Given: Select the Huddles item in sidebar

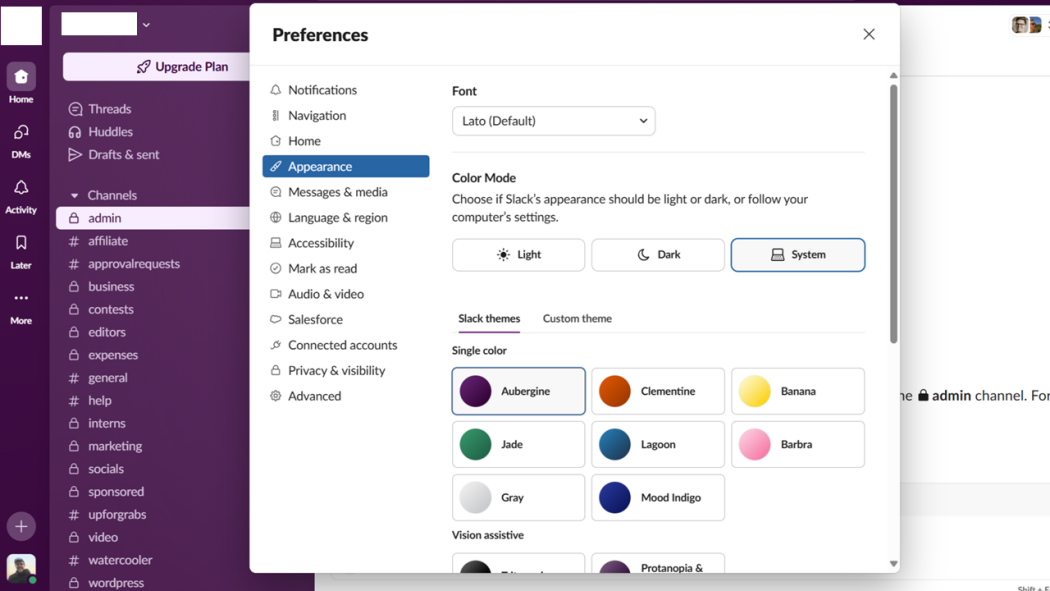Looking at the screenshot, I should tap(109, 131).
